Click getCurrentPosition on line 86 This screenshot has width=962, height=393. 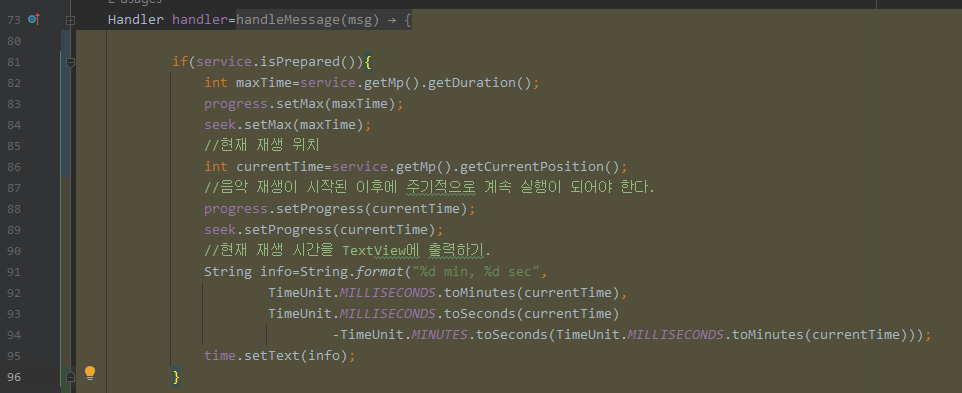click(x=532, y=167)
